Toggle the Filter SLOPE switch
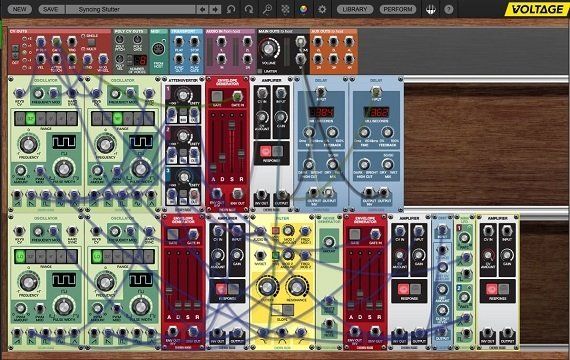Viewport: 570px width, 360px height. (282, 310)
